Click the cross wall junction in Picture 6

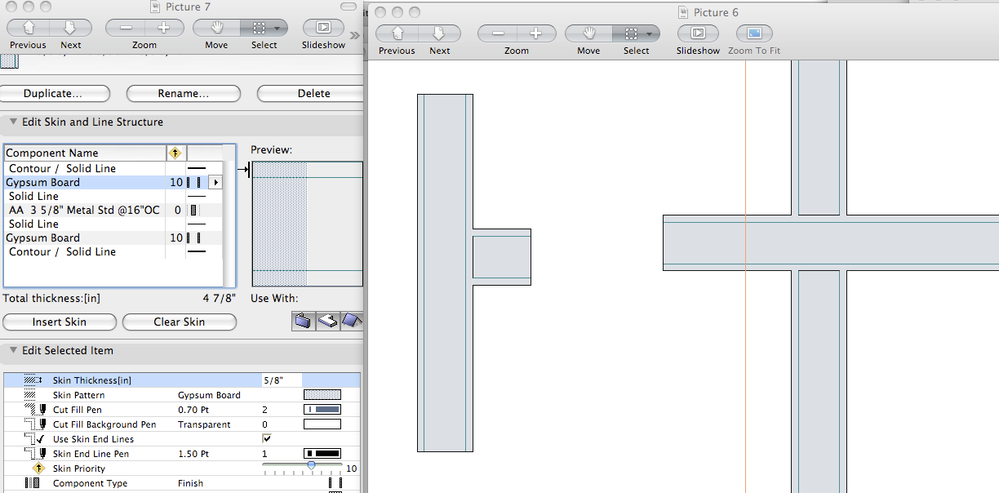tap(819, 243)
